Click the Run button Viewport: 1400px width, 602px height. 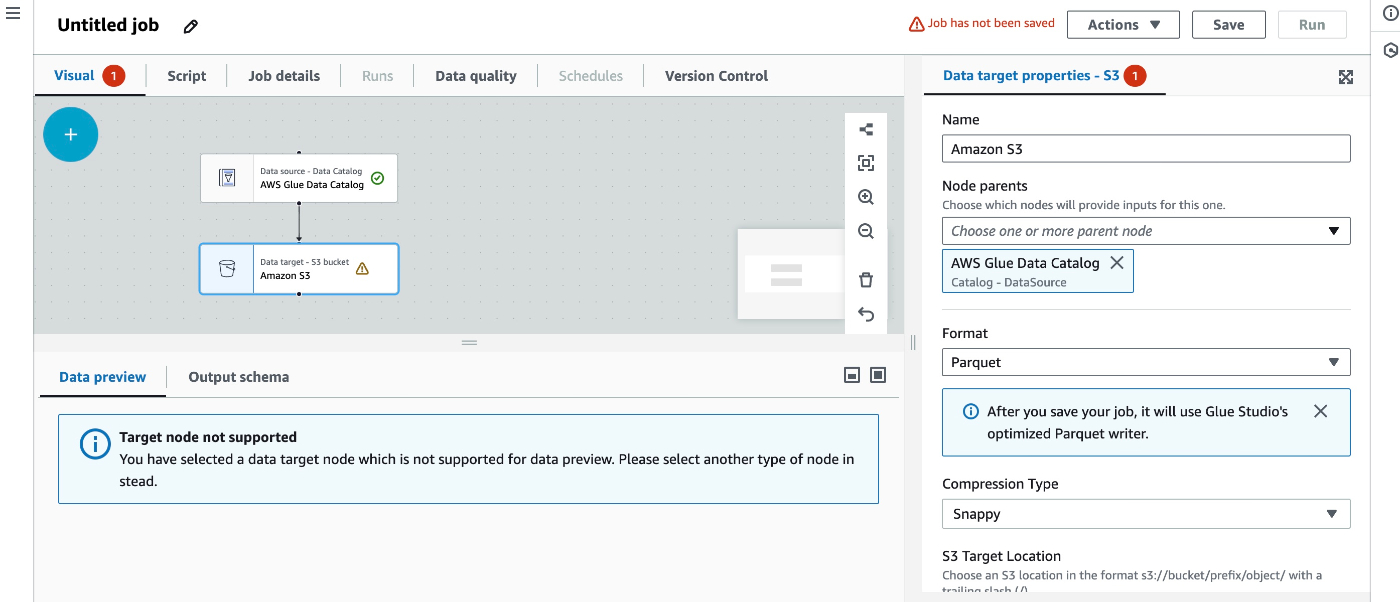pos(1312,25)
